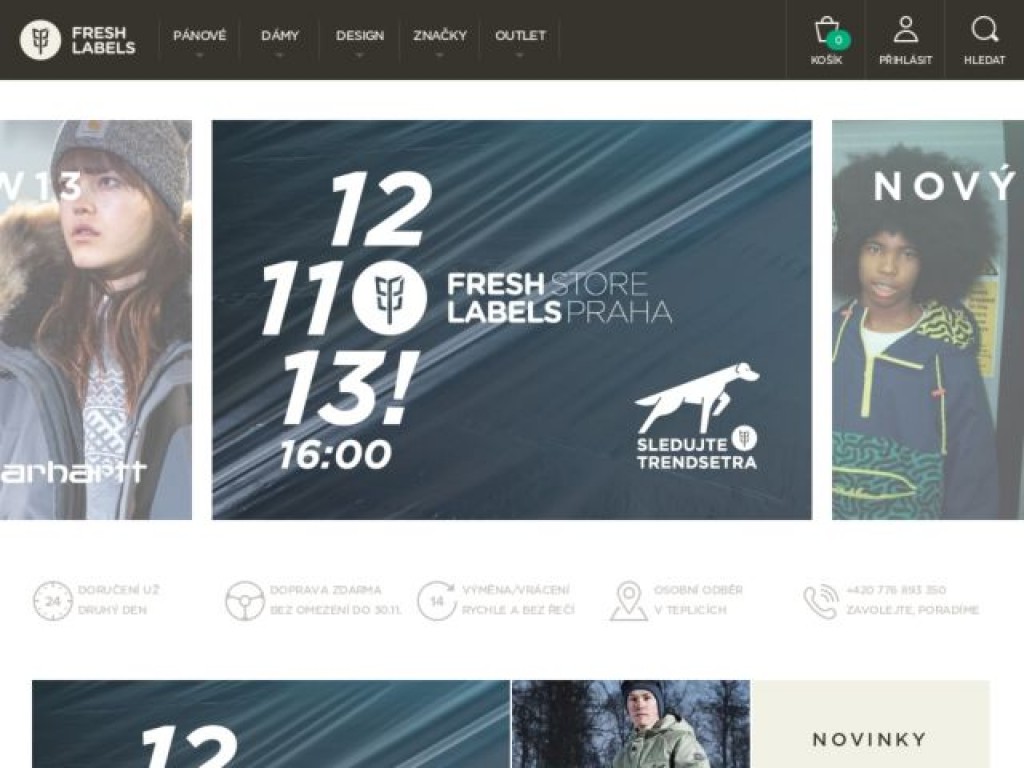Click the 24-hour delivery clock icon
Image resolution: width=1024 pixels, height=768 pixels.
52,600
